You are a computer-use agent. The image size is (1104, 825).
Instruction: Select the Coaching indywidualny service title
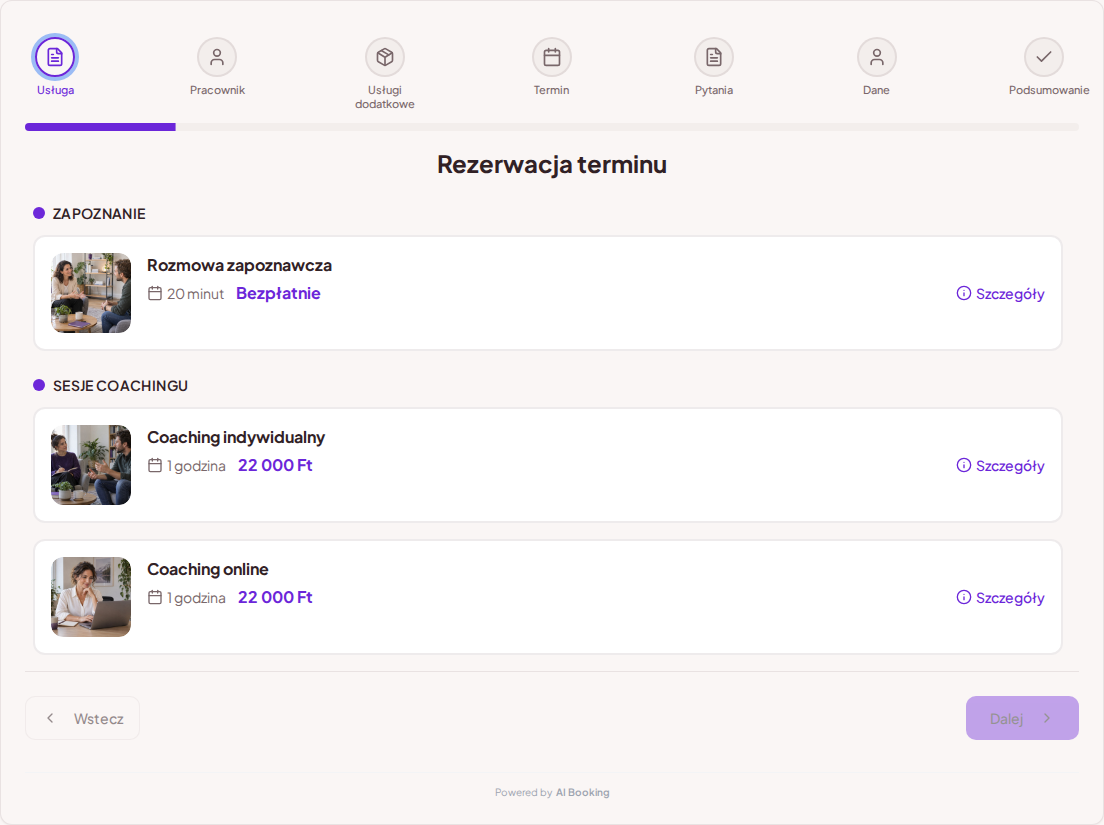click(x=236, y=437)
